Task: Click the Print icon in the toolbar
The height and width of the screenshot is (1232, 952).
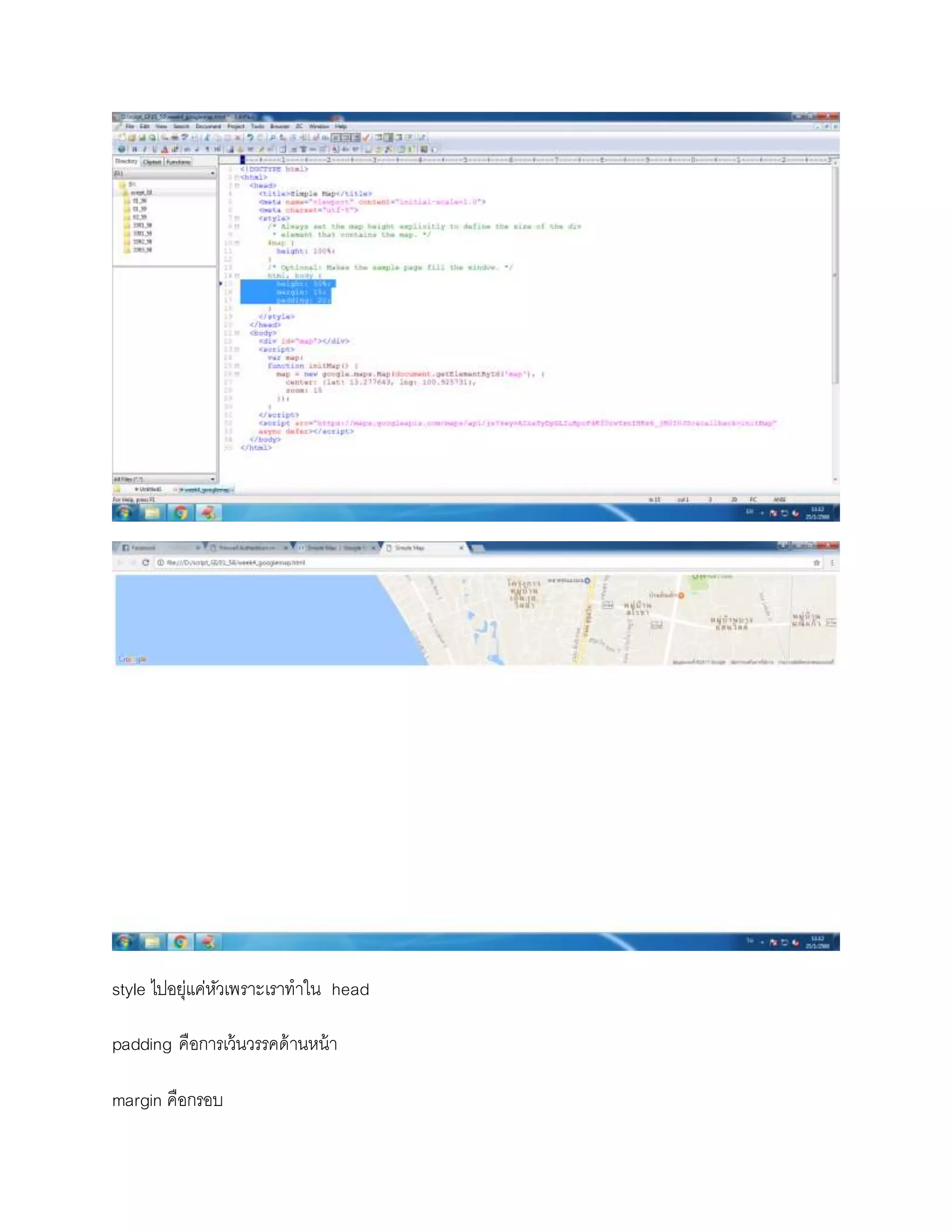Action: pyautogui.click(x=175, y=138)
